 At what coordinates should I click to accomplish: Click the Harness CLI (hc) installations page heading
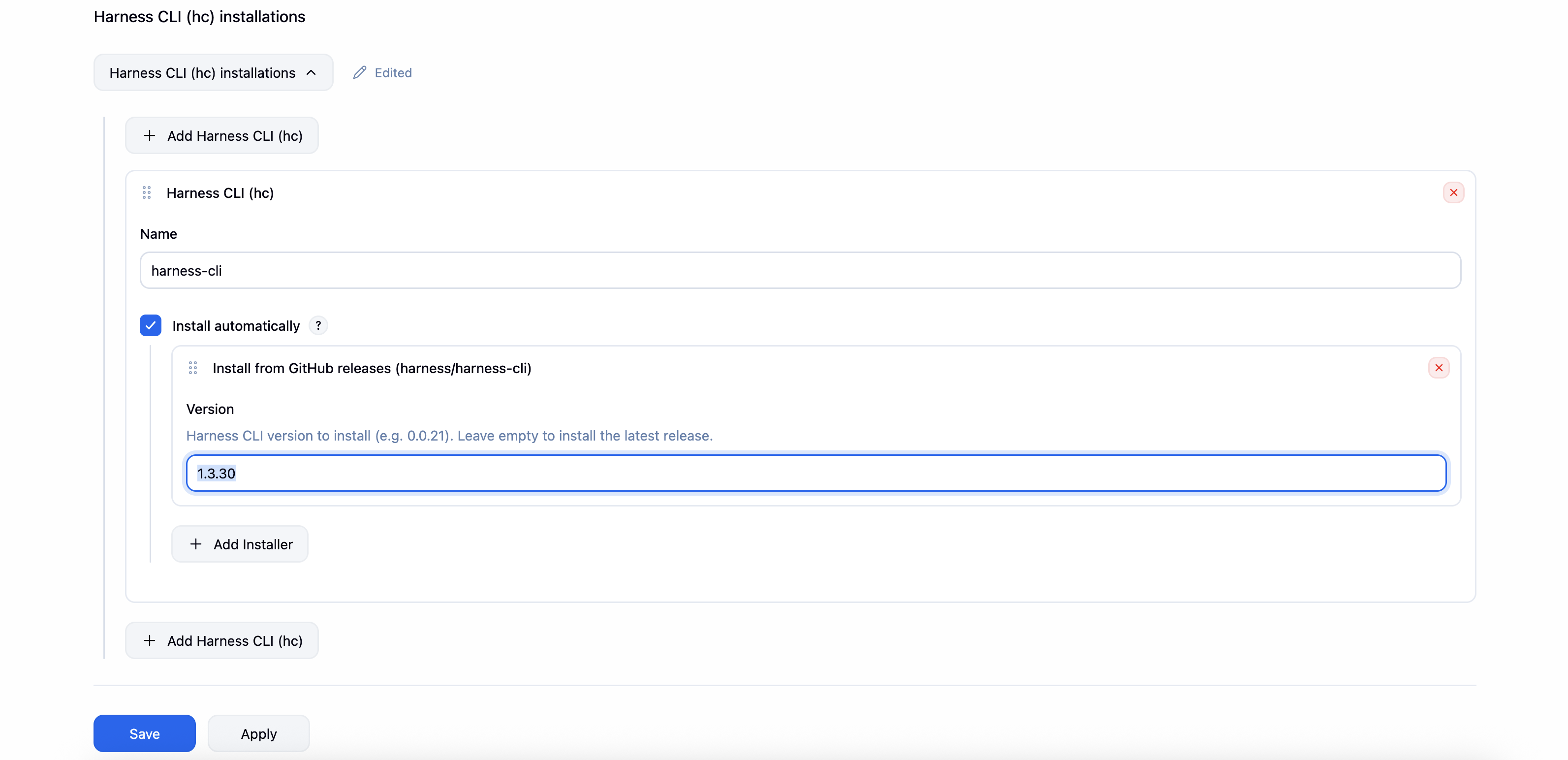coord(199,16)
